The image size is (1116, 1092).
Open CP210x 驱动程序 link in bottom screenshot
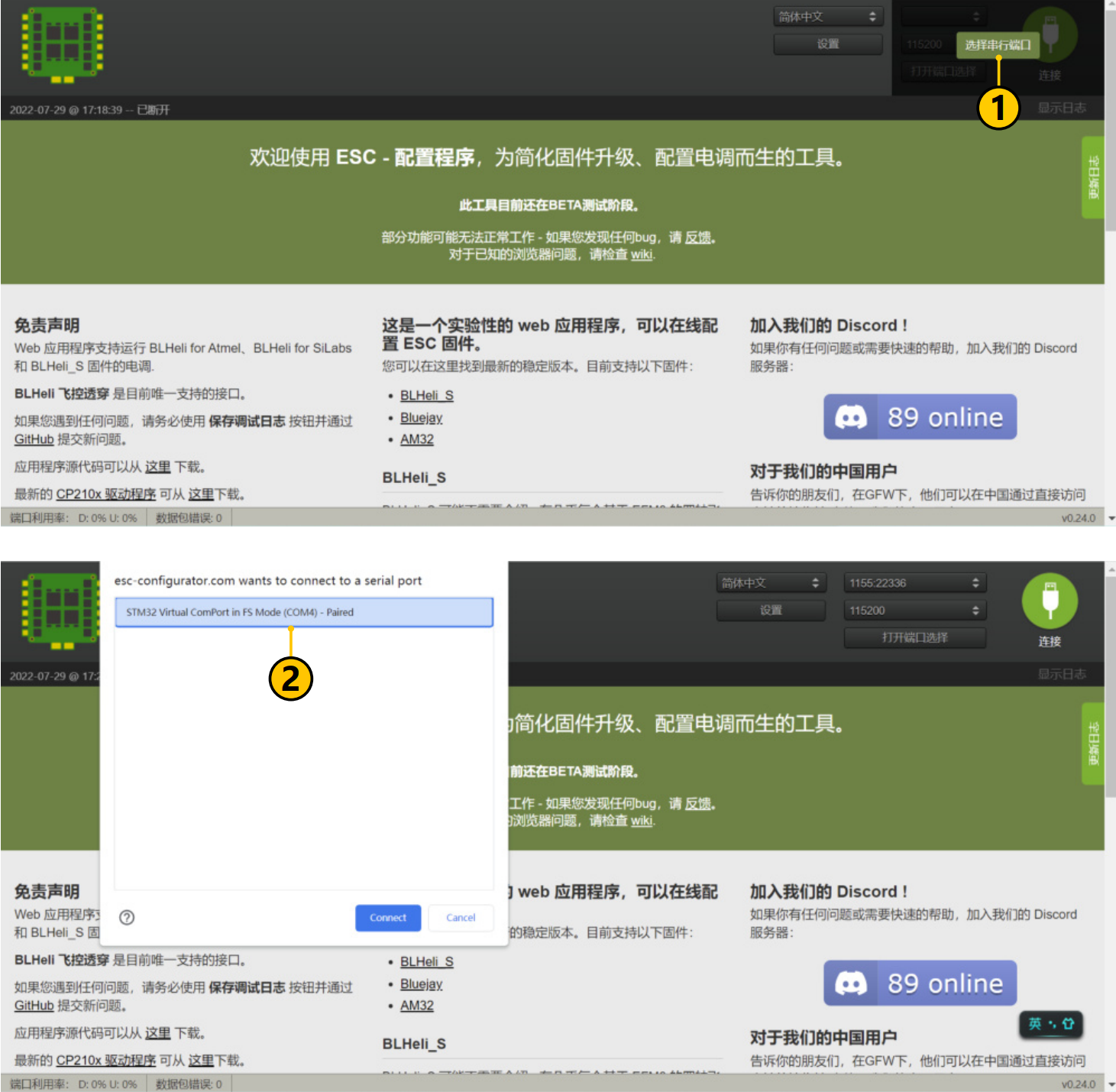click(105, 1061)
